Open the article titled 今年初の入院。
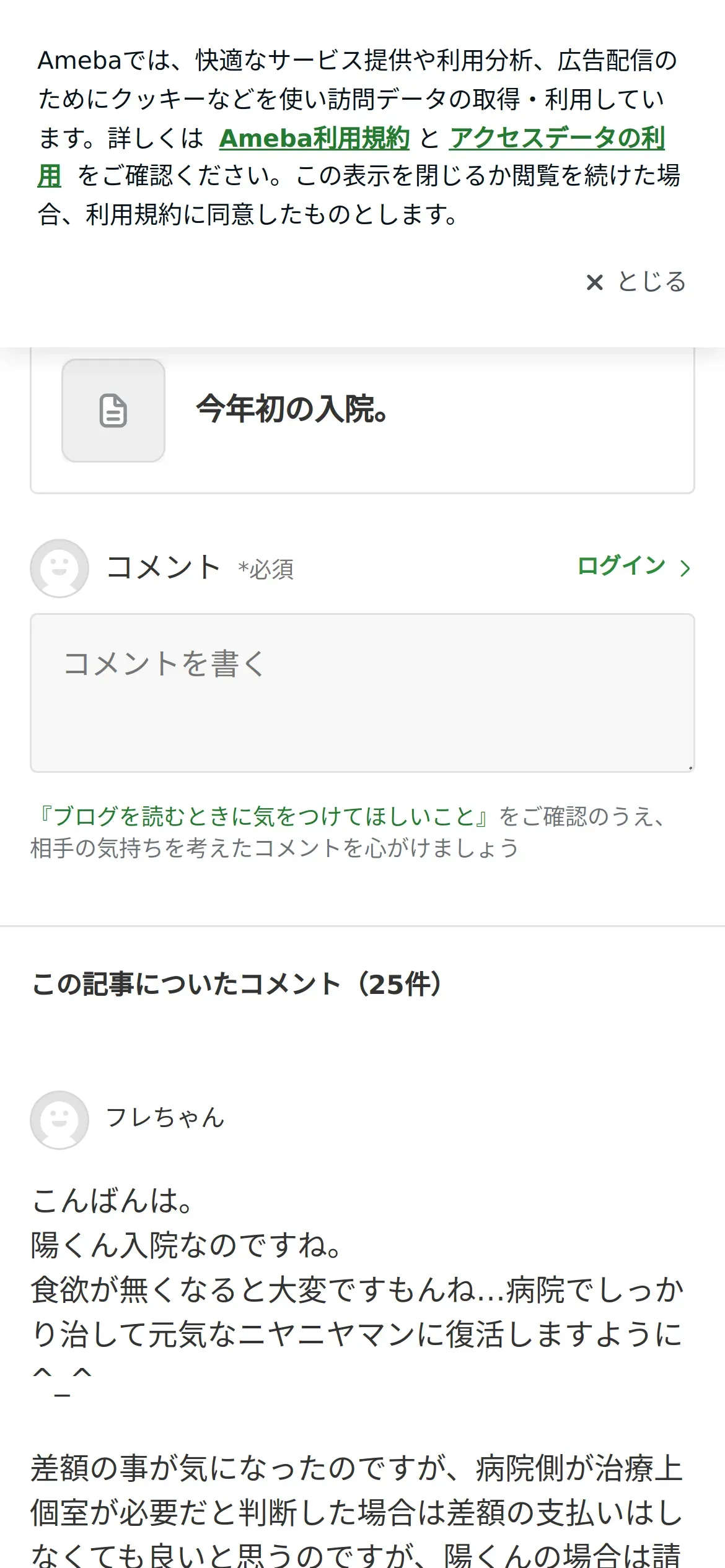The width and height of the screenshot is (725, 1568). (291, 409)
